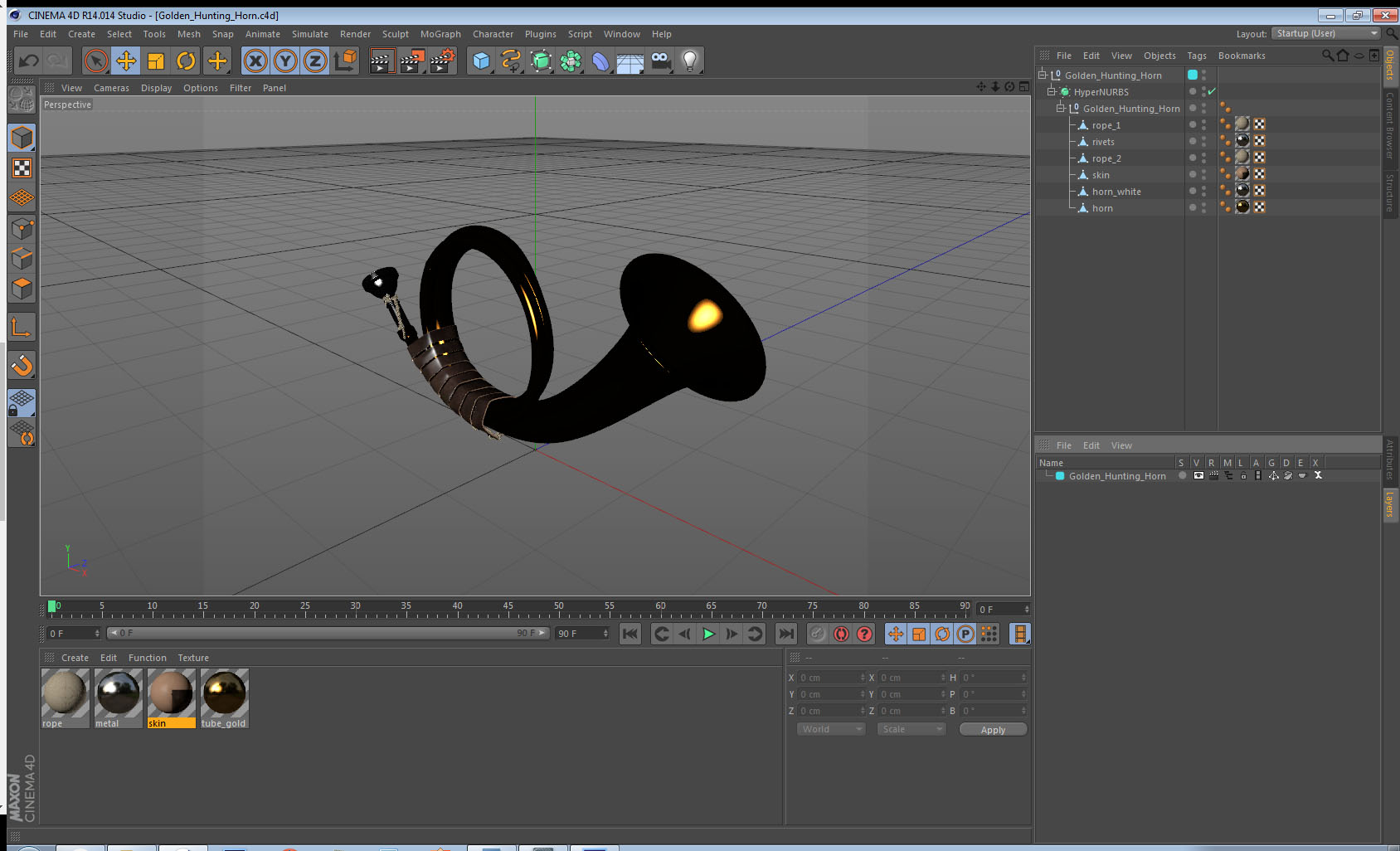Collapse the HyperNURBS tree node
Image resolution: width=1400 pixels, height=851 pixels.
pyautogui.click(x=1052, y=91)
